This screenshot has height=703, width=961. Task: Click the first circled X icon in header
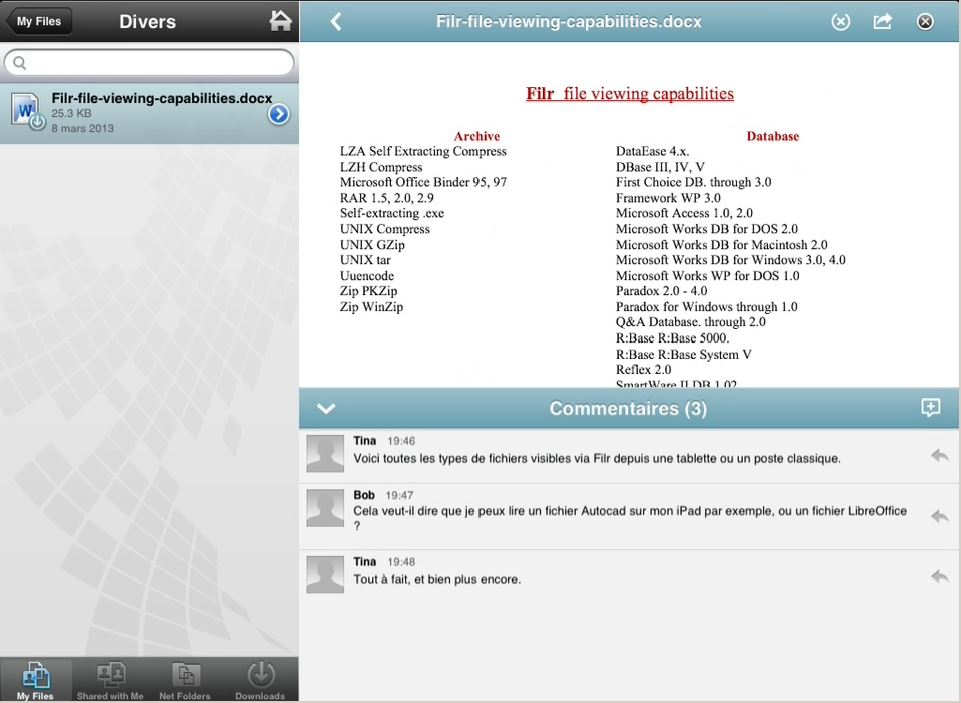click(x=840, y=21)
